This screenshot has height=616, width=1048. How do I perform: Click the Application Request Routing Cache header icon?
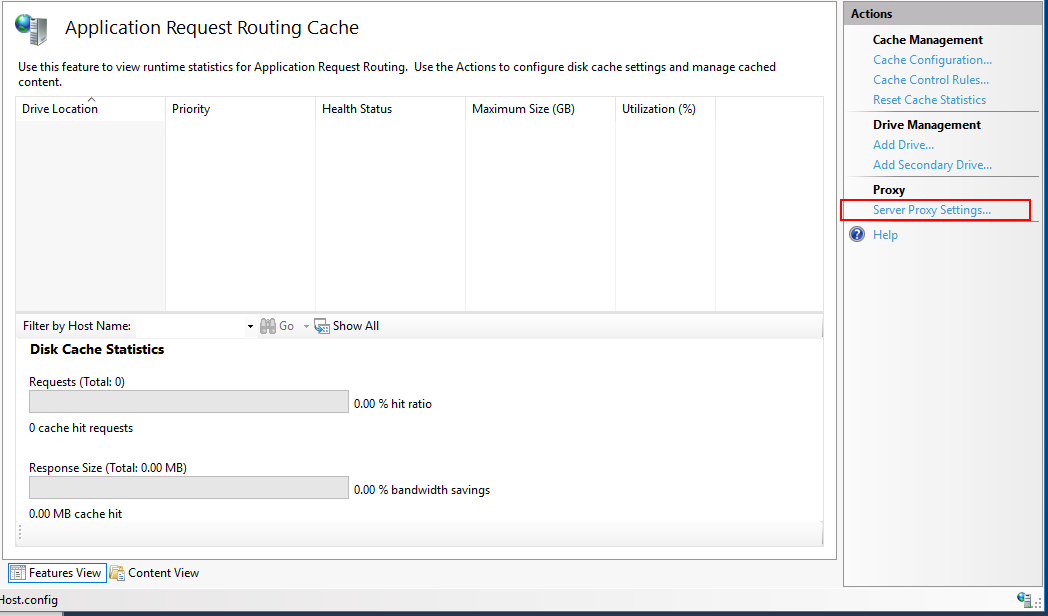coord(32,28)
